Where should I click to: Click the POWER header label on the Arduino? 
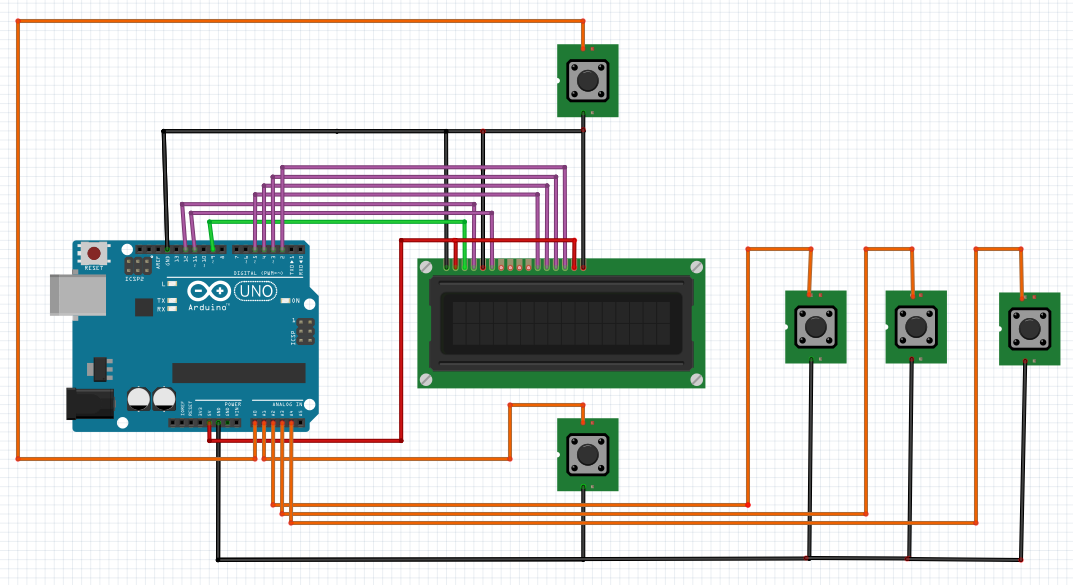point(233,404)
